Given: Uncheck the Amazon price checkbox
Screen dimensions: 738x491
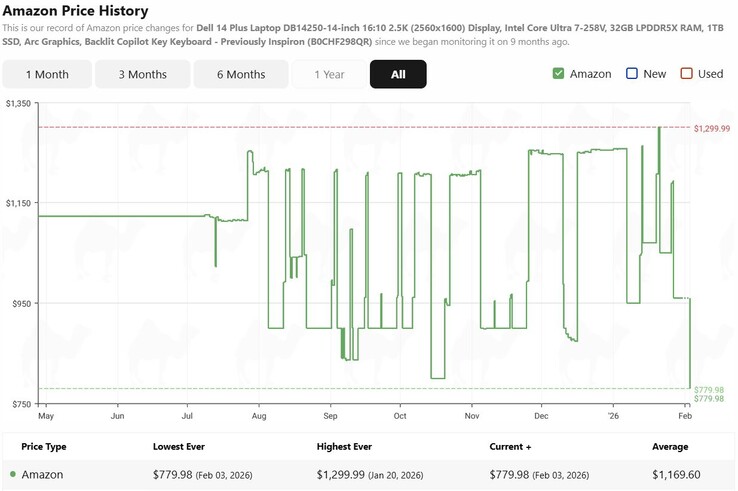Looking at the screenshot, I should [558, 73].
